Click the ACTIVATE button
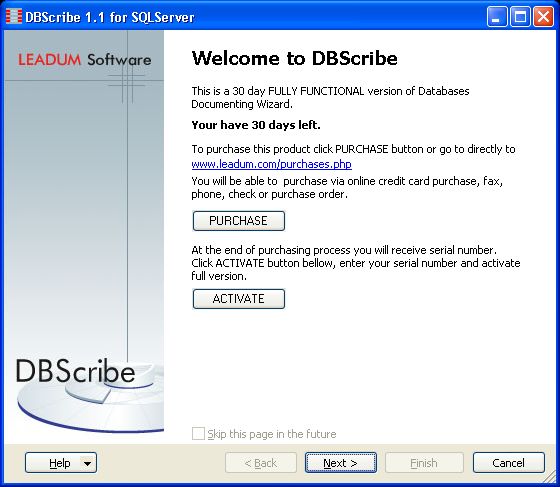560x487 pixels. point(239,298)
